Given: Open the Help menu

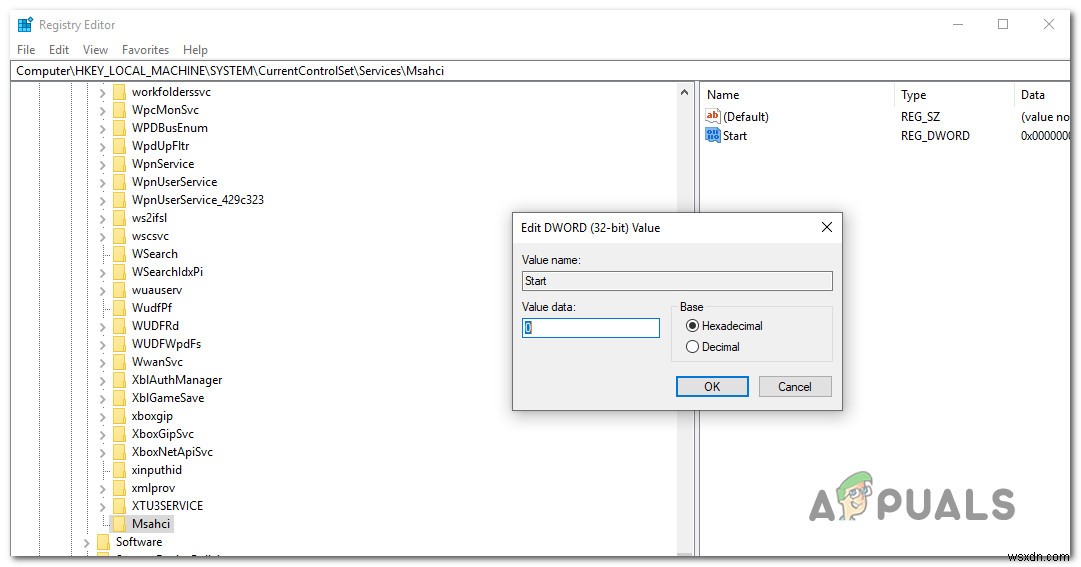Looking at the screenshot, I should pyautogui.click(x=195, y=50).
